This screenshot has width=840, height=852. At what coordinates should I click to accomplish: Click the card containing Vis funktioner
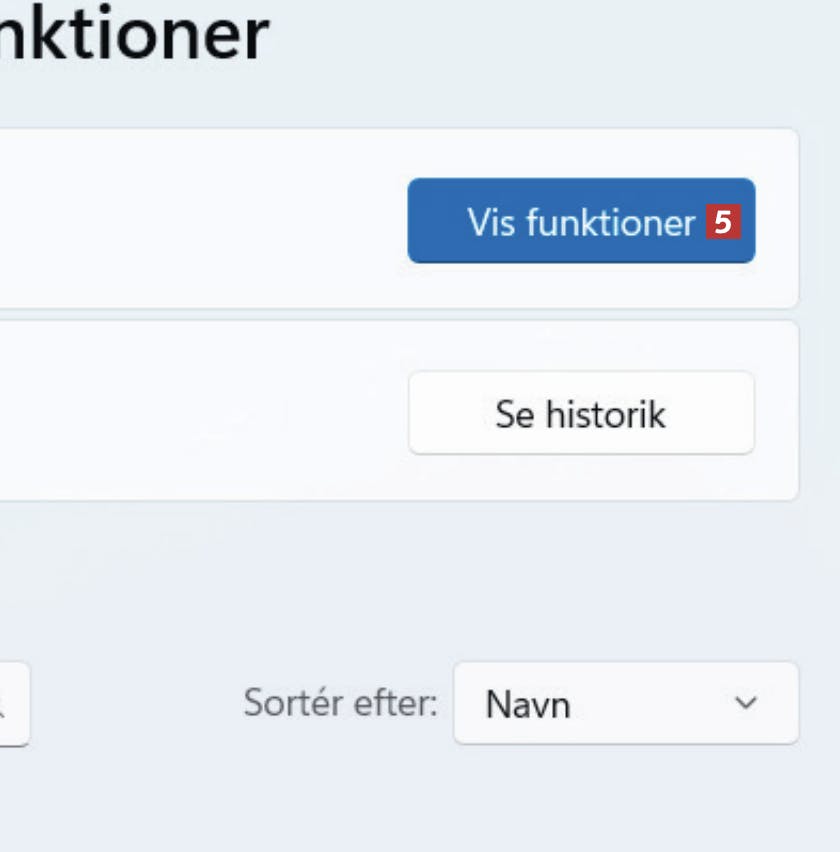click(x=200, y=220)
